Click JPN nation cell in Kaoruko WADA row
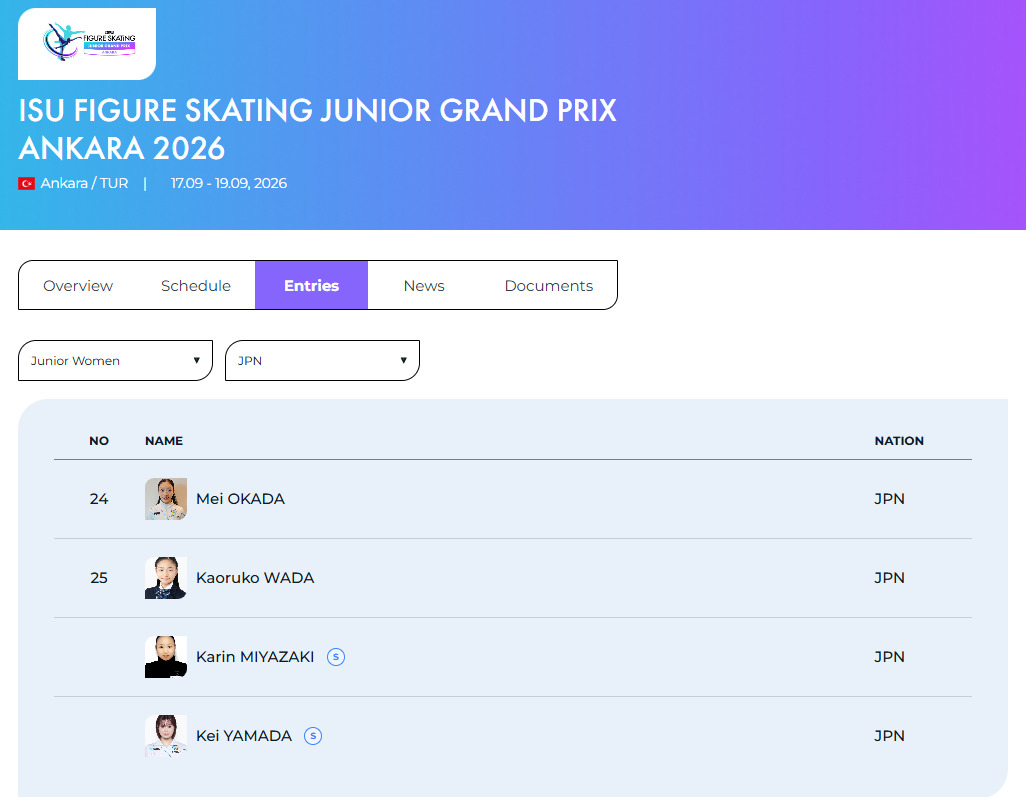Image resolution: width=1026 pixels, height=797 pixels. pyautogui.click(x=889, y=578)
